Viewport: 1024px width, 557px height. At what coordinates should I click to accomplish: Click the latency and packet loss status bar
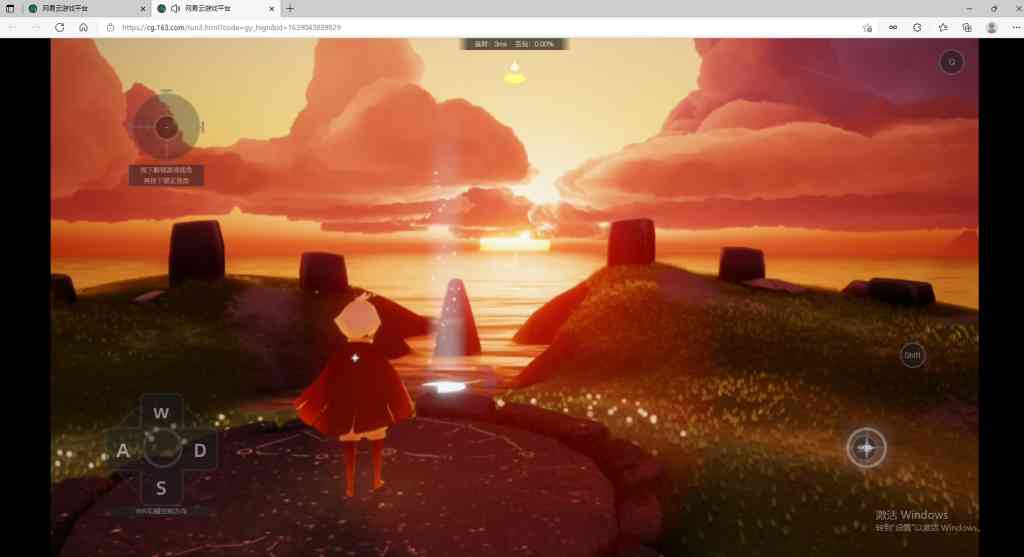click(514, 44)
